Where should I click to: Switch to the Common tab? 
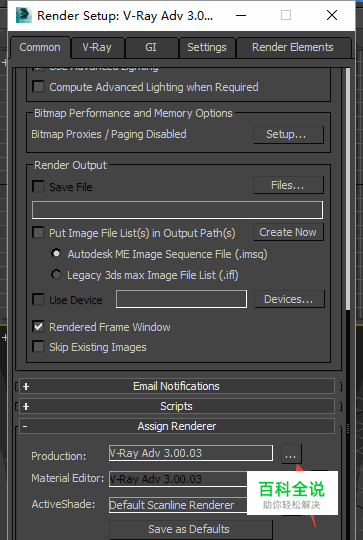coord(40,48)
